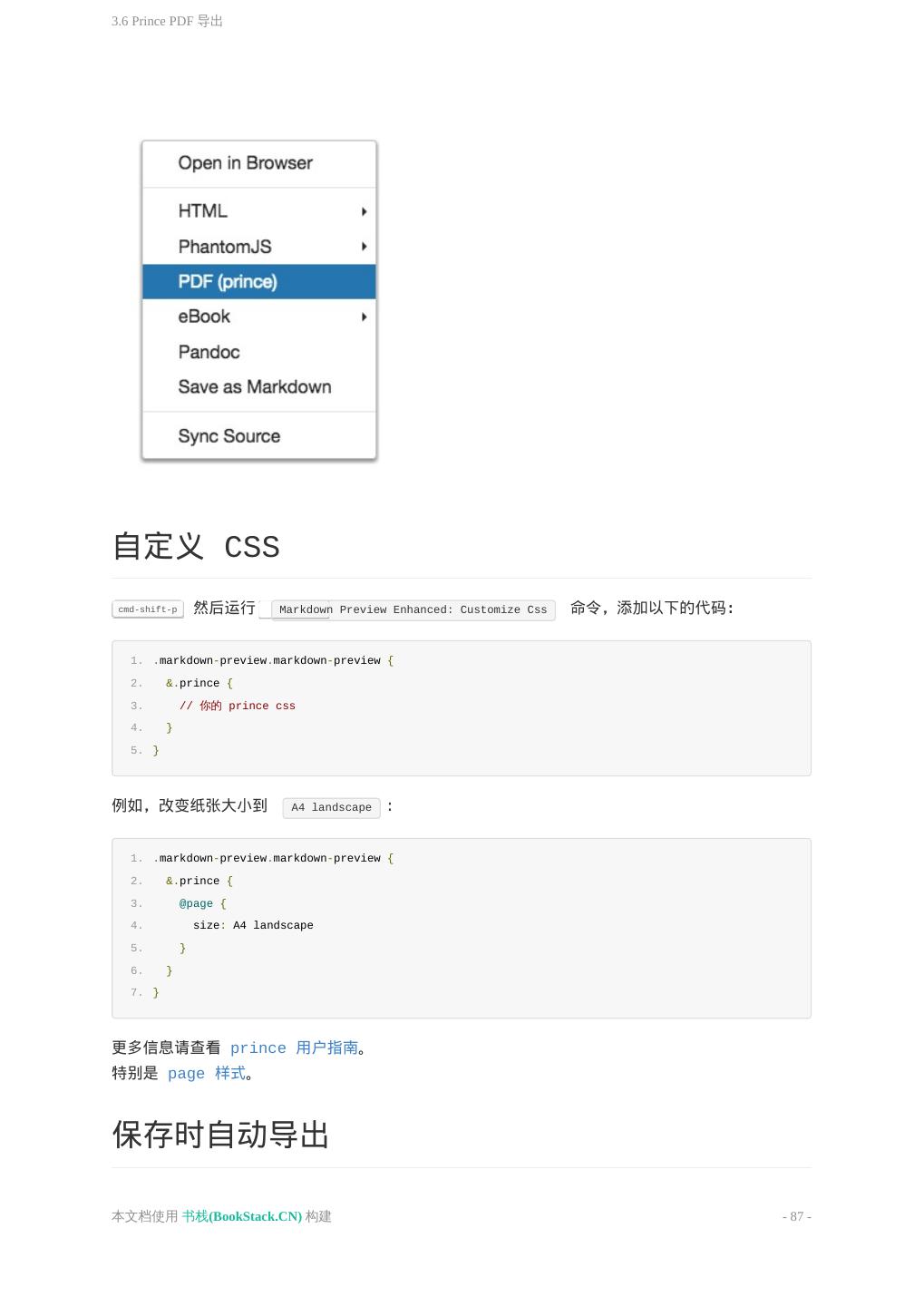Click the 'size: A4 landscape' code line
The width and height of the screenshot is (924, 1306).
coord(253,926)
